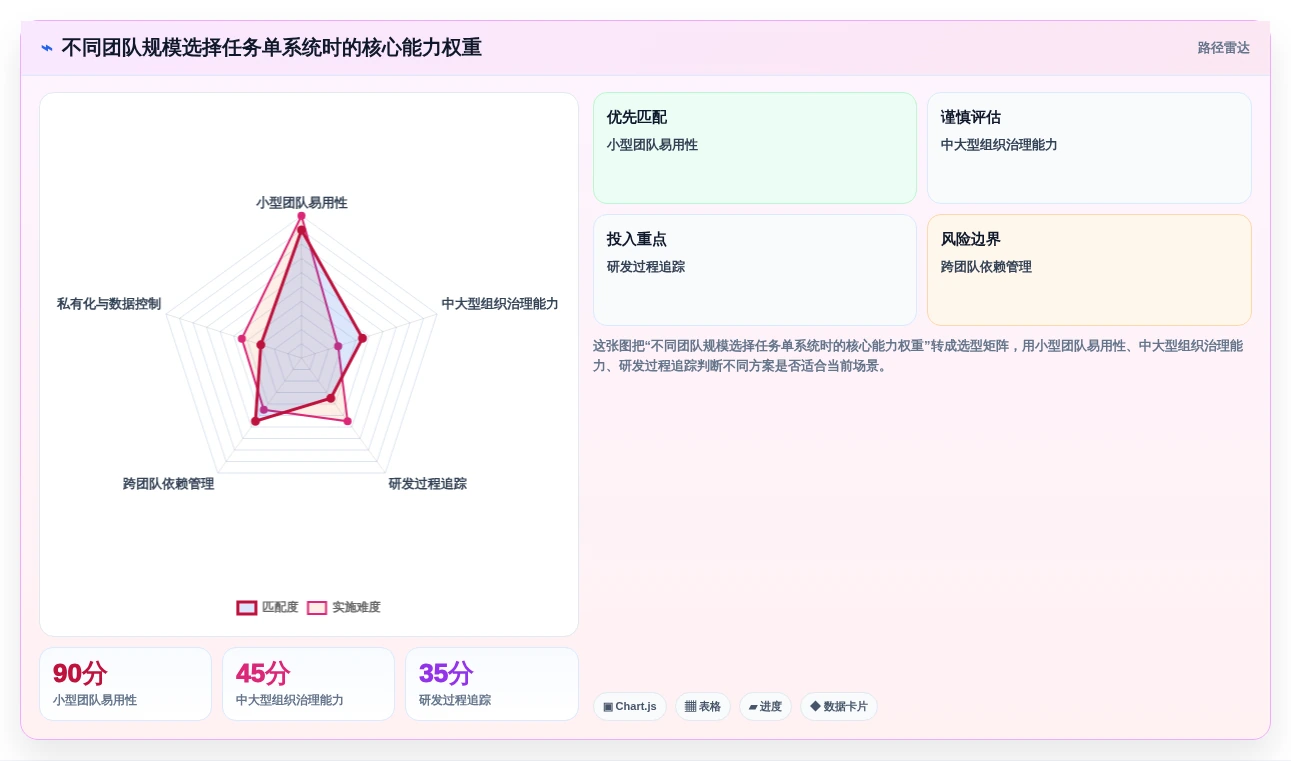Click the 90分 score card

125,684
